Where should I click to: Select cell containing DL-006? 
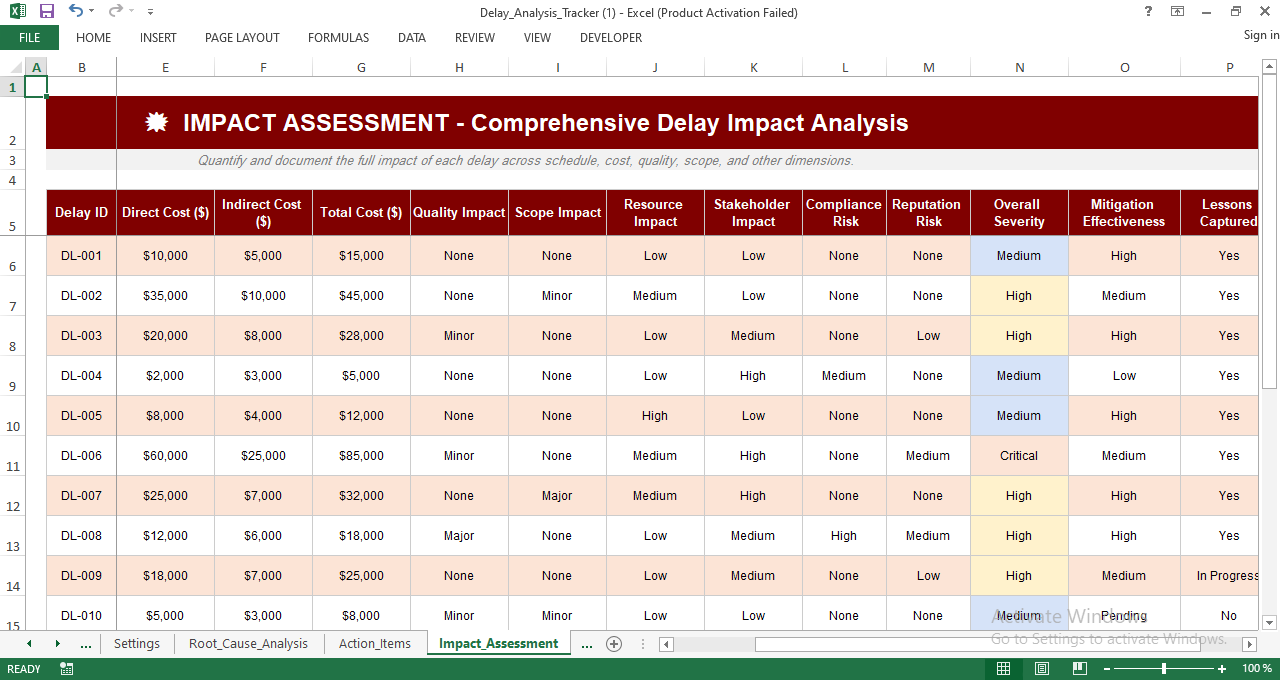[81, 455]
